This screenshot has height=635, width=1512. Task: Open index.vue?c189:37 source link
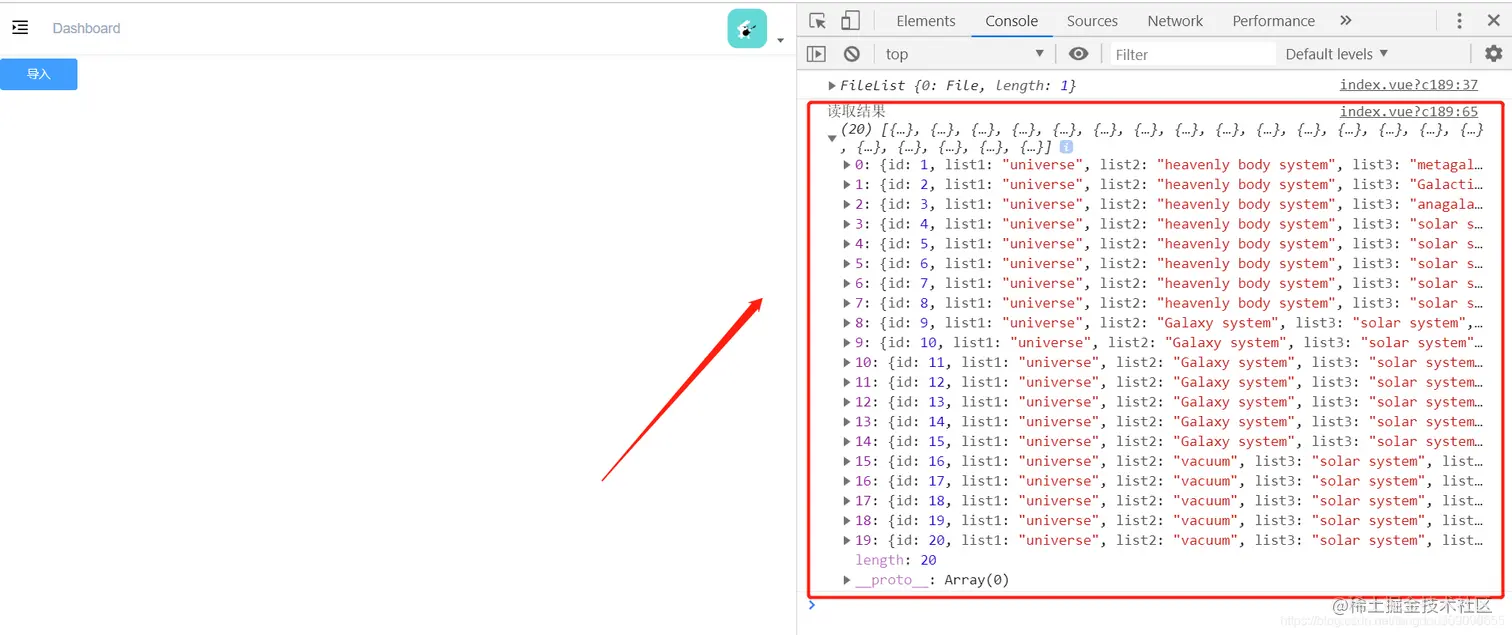click(x=1408, y=85)
